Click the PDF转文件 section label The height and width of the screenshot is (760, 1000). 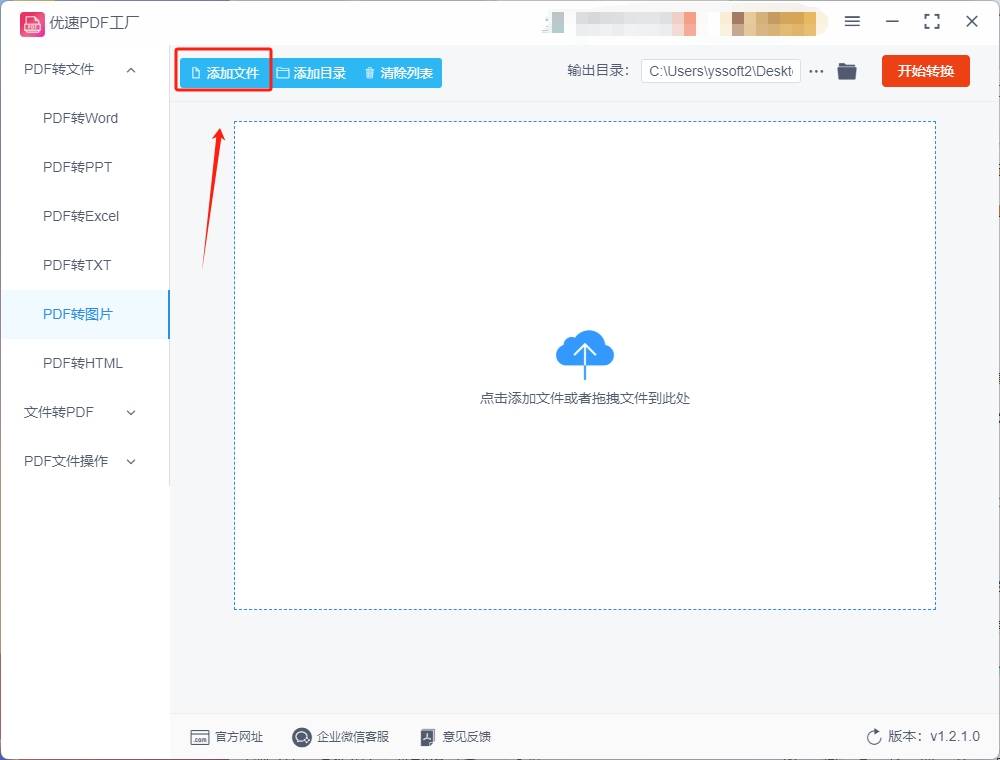point(59,69)
